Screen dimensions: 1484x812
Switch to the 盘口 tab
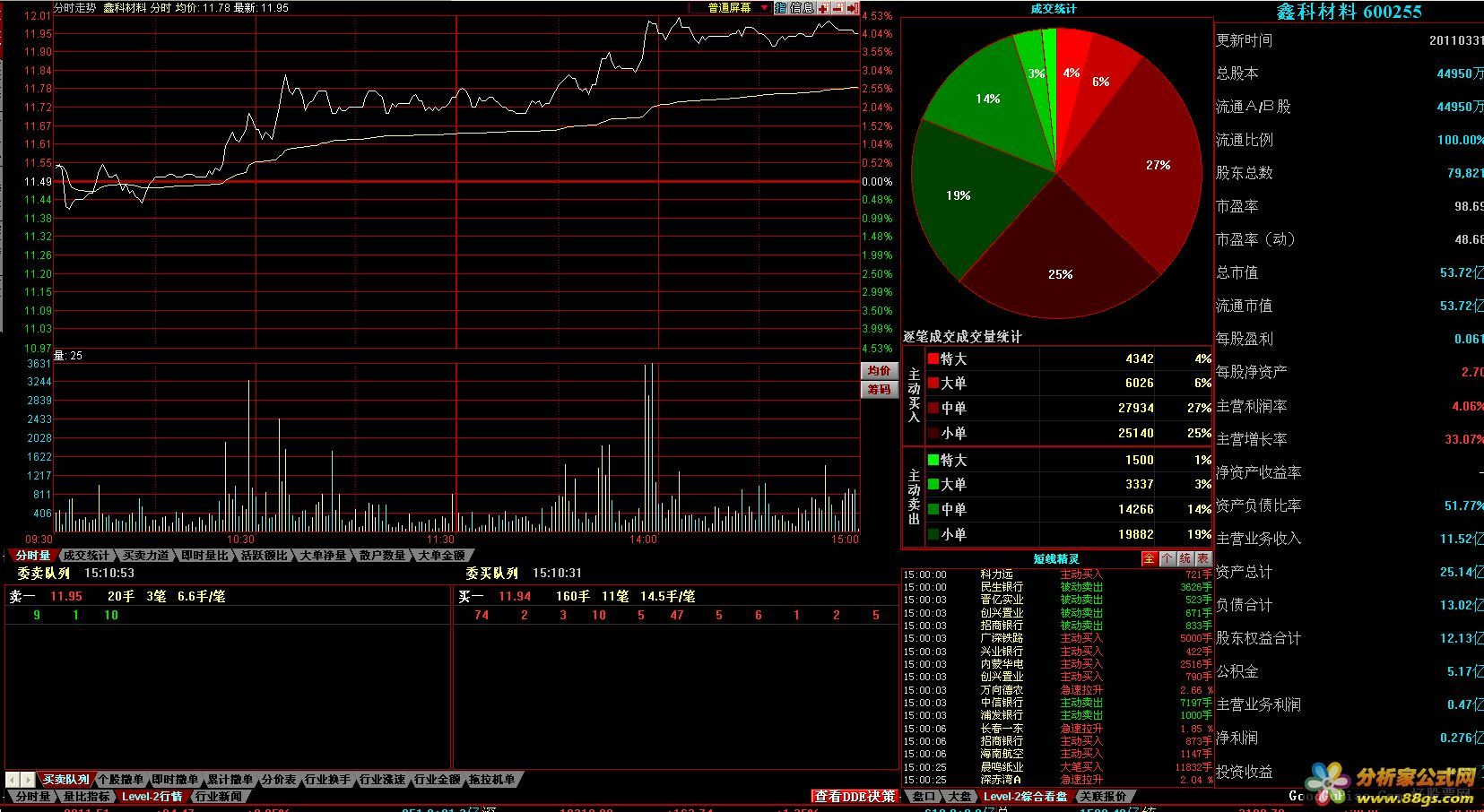pyautogui.click(x=923, y=796)
